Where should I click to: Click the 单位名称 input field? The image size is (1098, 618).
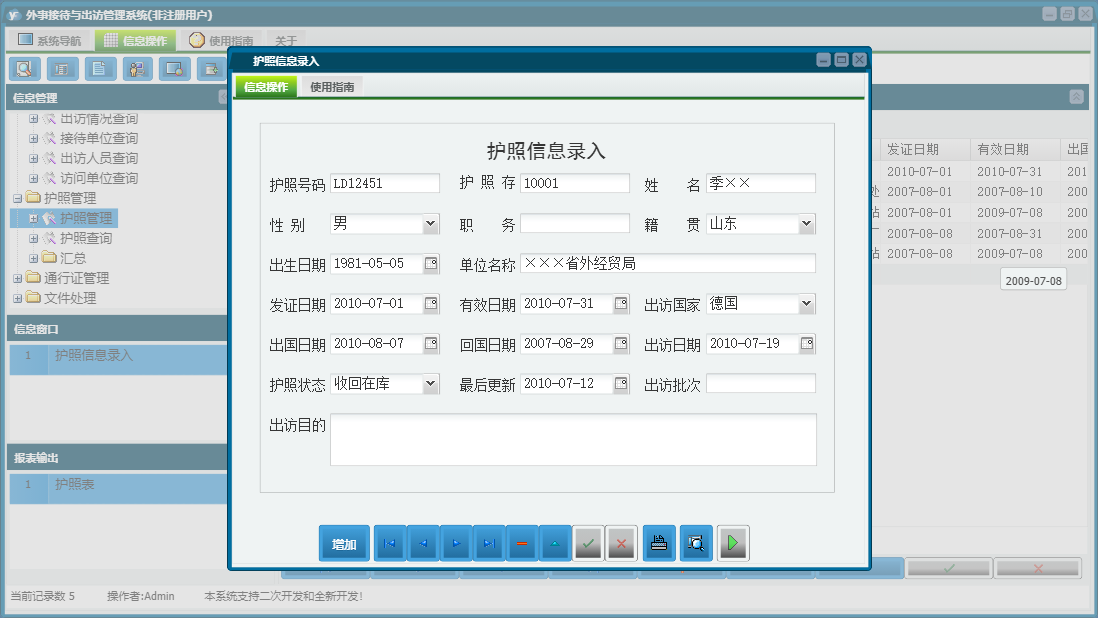pyautogui.click(x=668, y=264)
